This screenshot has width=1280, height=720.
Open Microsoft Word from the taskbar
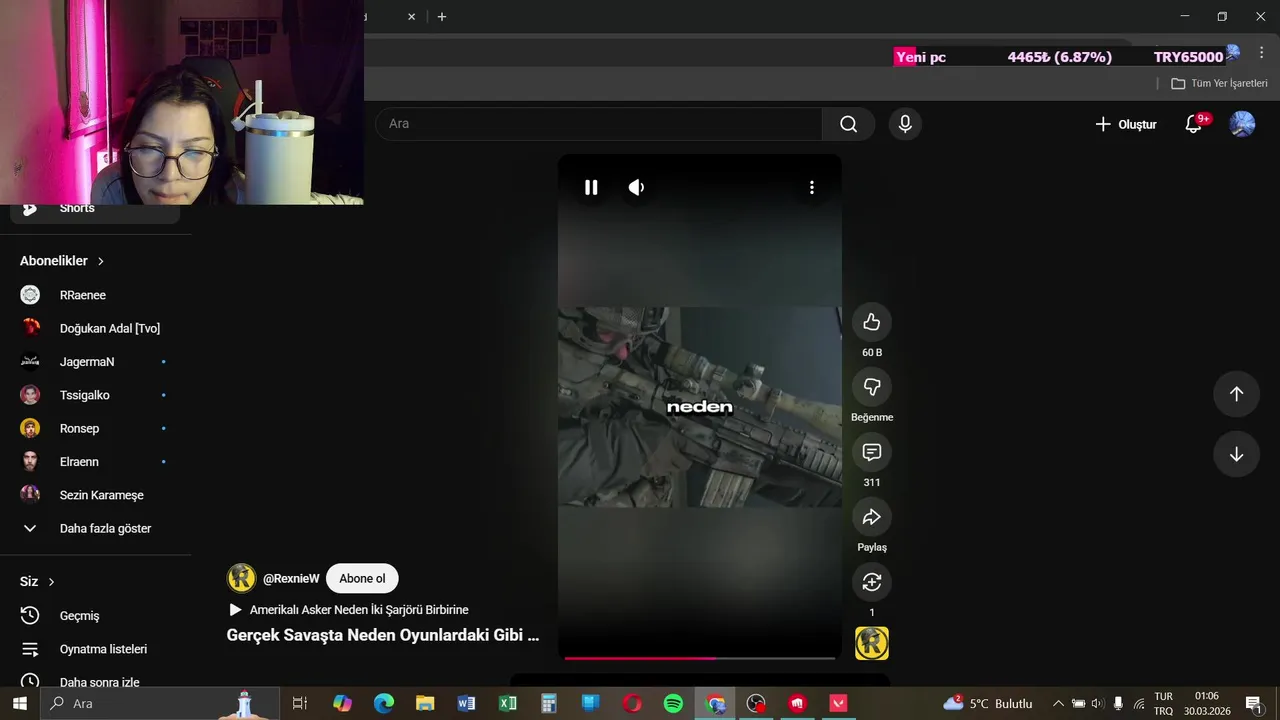[x=466, y=703]
